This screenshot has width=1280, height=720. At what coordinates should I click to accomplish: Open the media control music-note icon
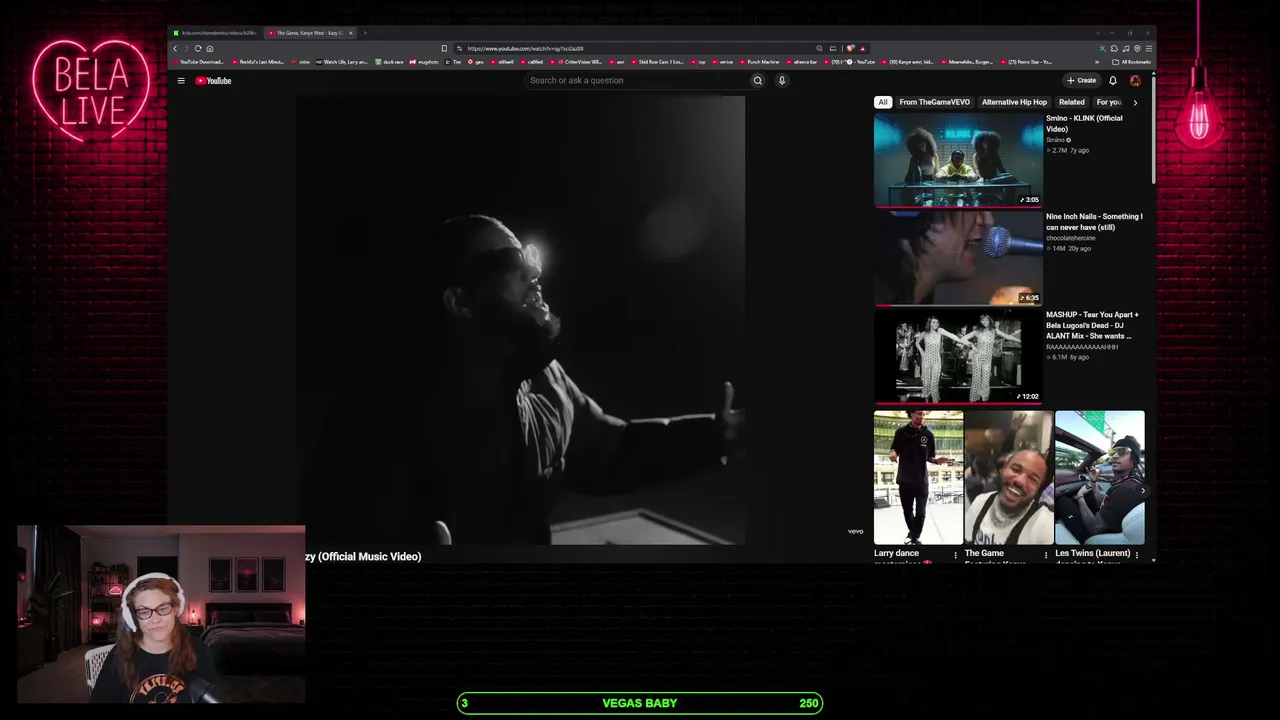point(1126,48)
